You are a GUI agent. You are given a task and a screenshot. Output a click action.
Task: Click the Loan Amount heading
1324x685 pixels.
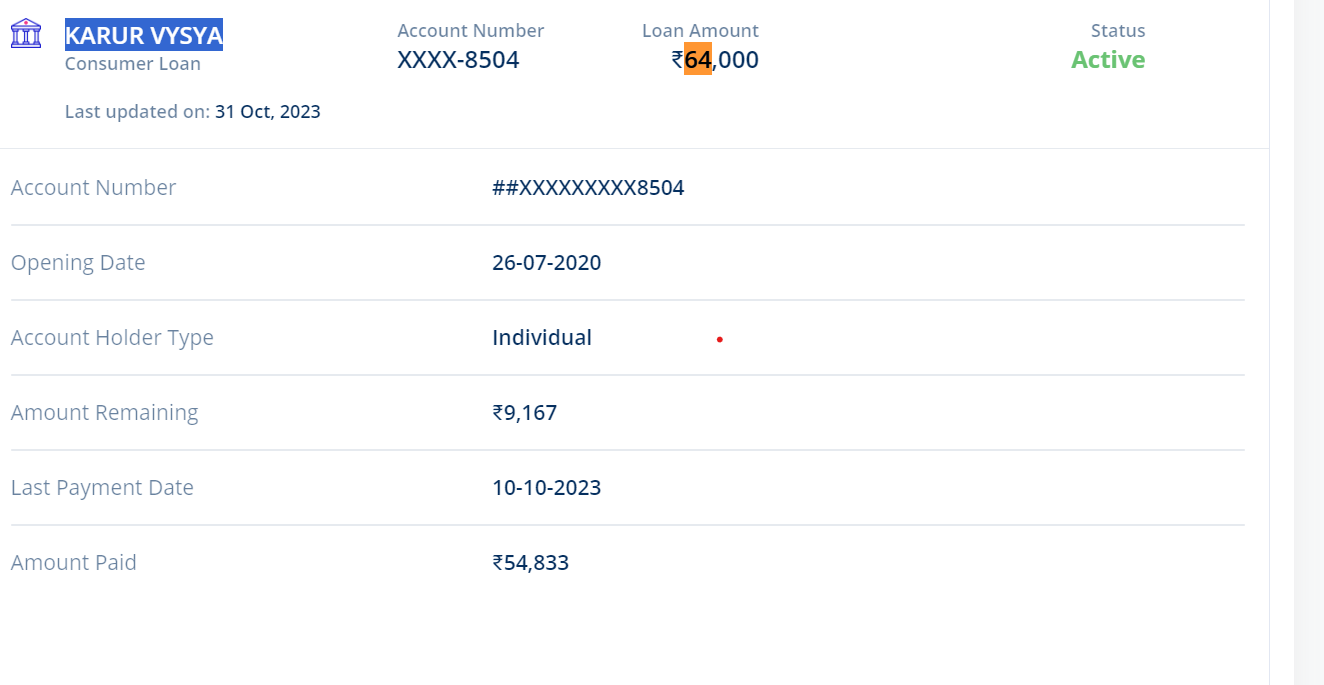(x=700, y=31)
